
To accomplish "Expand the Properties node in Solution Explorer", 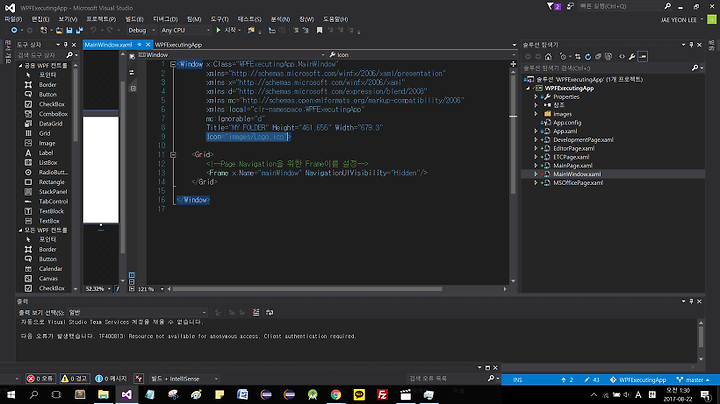I will (x=535, y=97).
